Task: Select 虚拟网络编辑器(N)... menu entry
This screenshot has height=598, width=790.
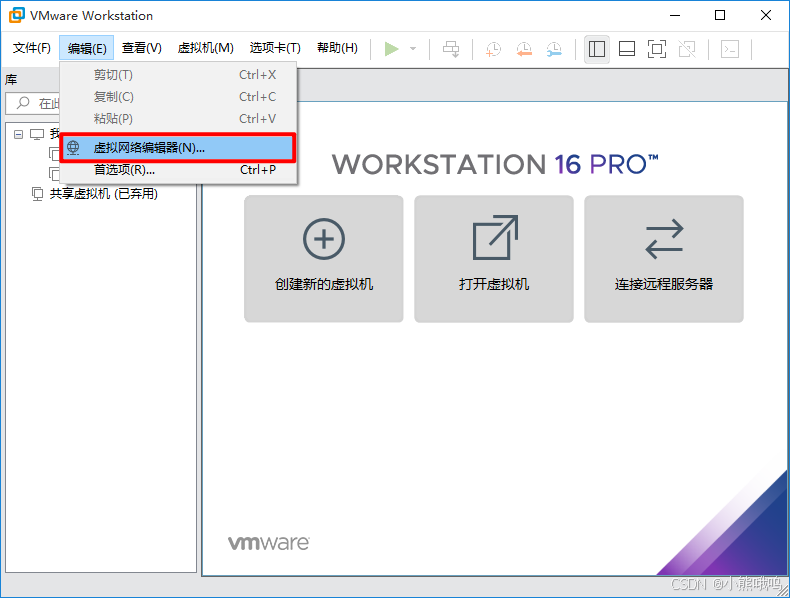Action: 178,148
